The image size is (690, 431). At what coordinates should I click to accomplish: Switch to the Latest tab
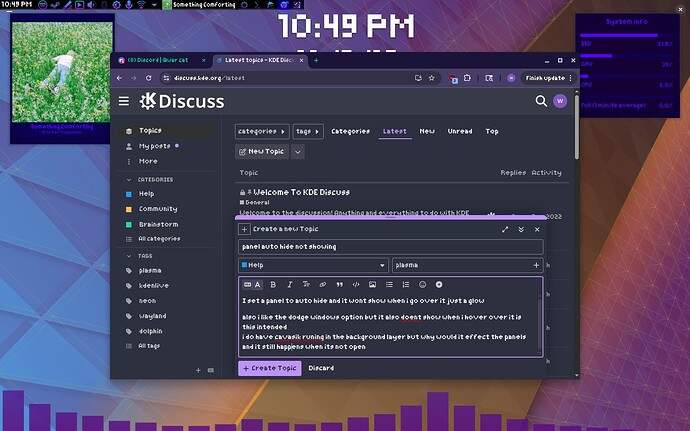point(395,131)
